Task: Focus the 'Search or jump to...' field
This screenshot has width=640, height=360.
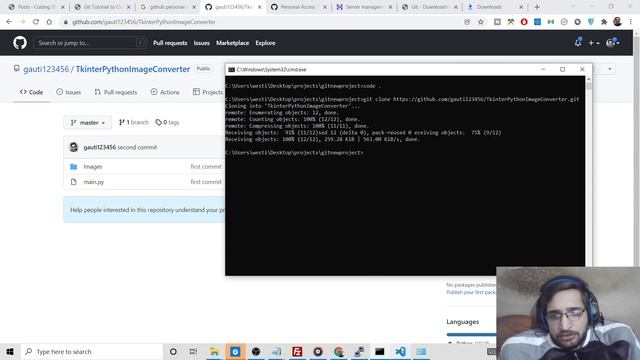Action: 90,43
